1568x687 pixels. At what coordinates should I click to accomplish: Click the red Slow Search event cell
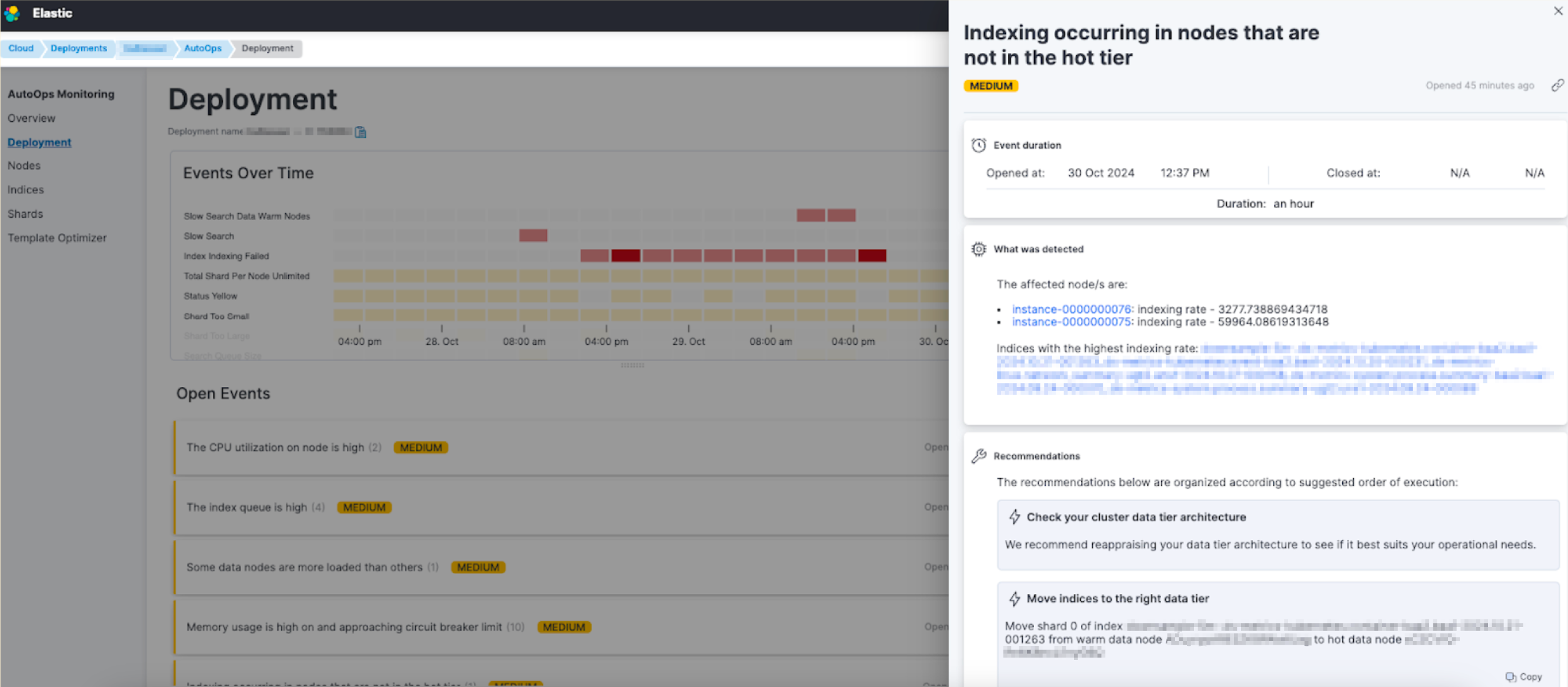pyautogui.click(x=533, y=235)
